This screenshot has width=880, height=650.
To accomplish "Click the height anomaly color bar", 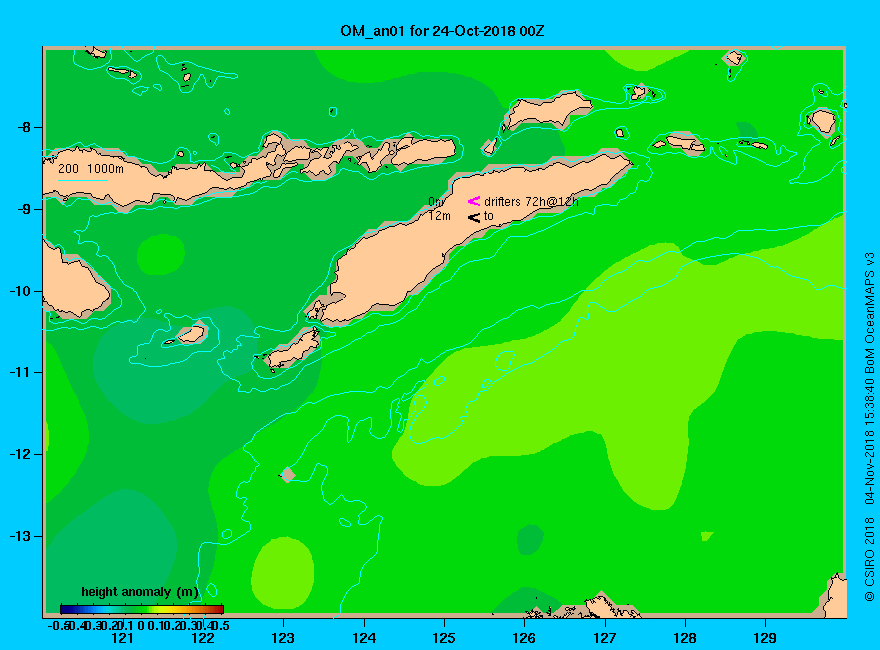I will coord(141,609).
